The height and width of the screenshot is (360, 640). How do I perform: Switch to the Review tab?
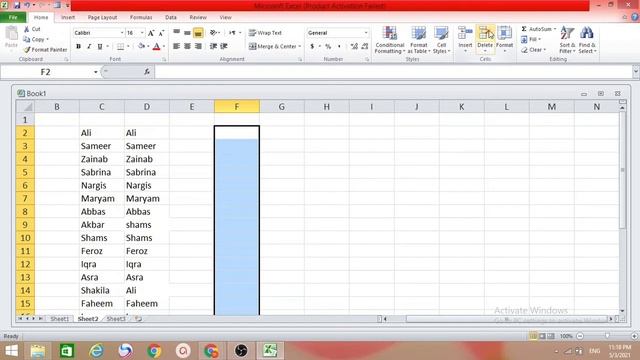click(x=198, y=18)
